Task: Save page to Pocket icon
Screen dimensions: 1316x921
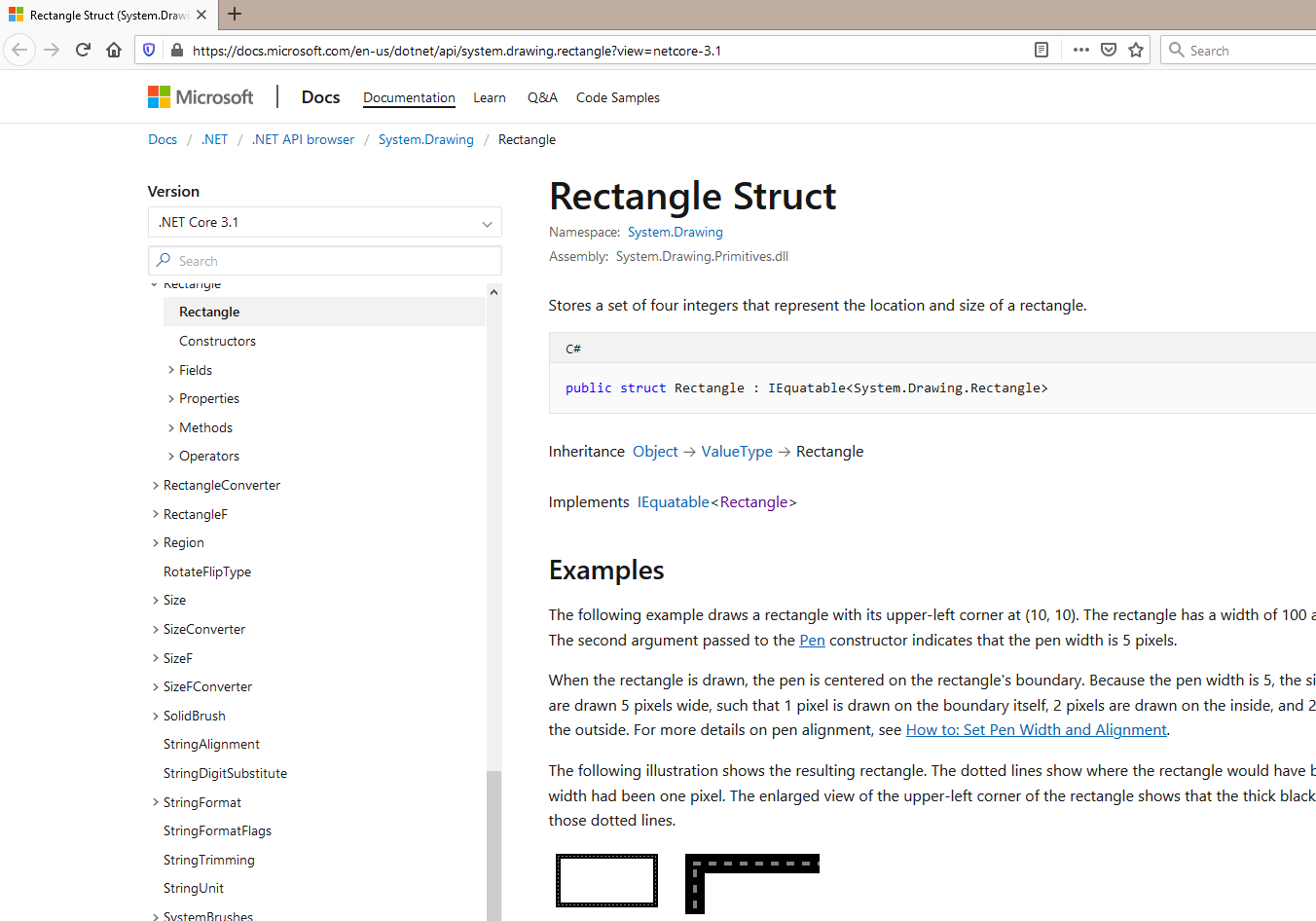Action: 1109,50
